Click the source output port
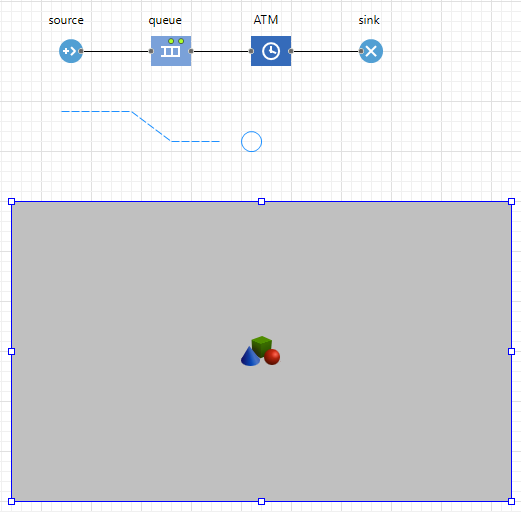This screenshot has height=512, width=521. point(81,51)
